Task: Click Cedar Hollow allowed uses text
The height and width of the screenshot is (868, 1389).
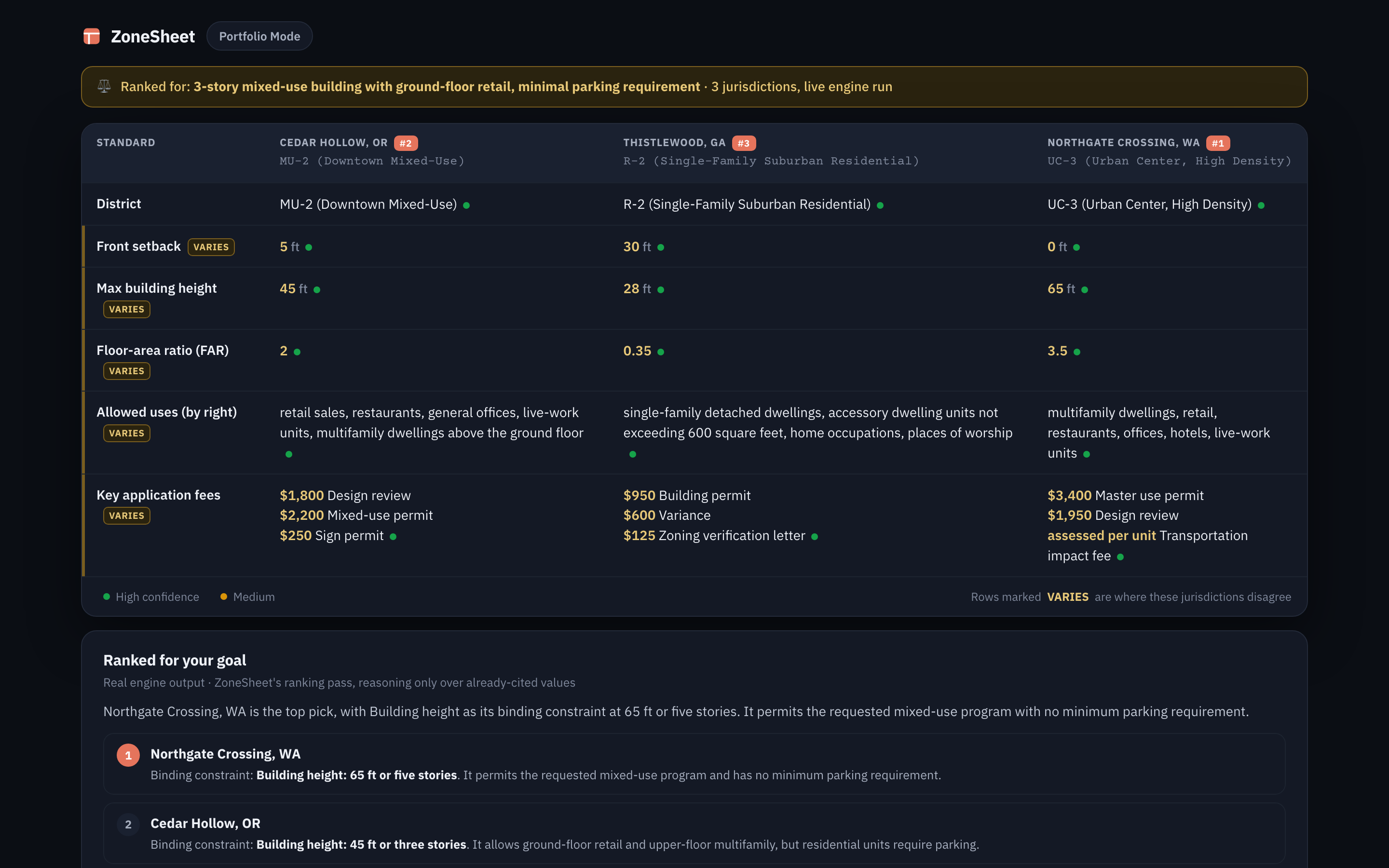Action: coord(432,423)
